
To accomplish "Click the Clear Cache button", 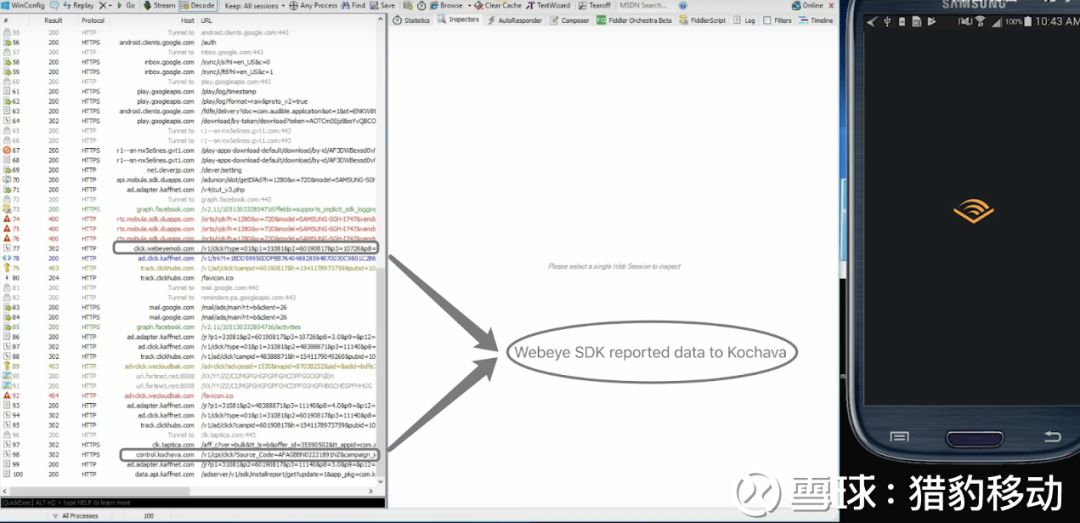I will tap(497, 5).
